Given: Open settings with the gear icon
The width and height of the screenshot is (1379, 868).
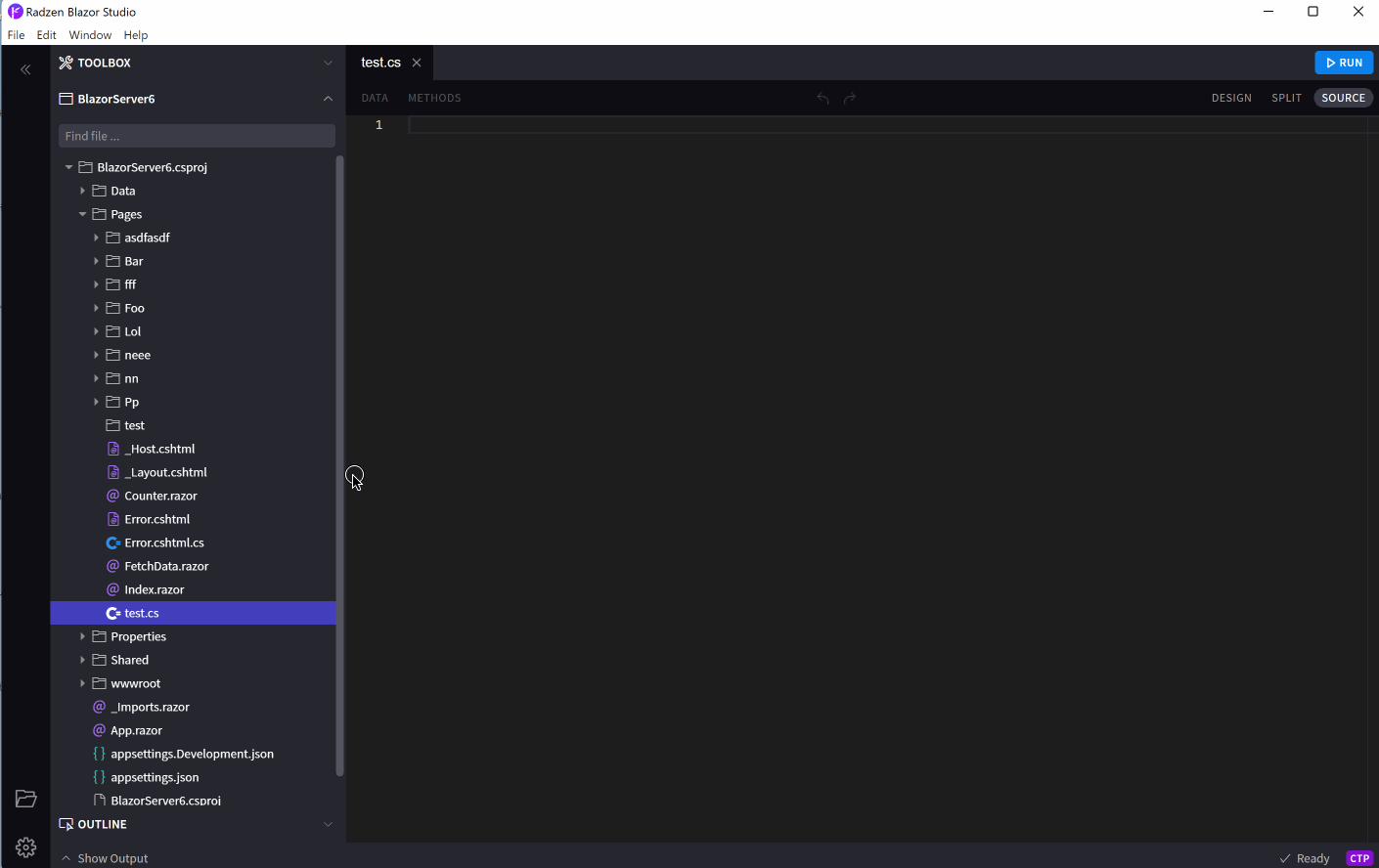Looking at the screenshot, I should click(x=25, y=846).
